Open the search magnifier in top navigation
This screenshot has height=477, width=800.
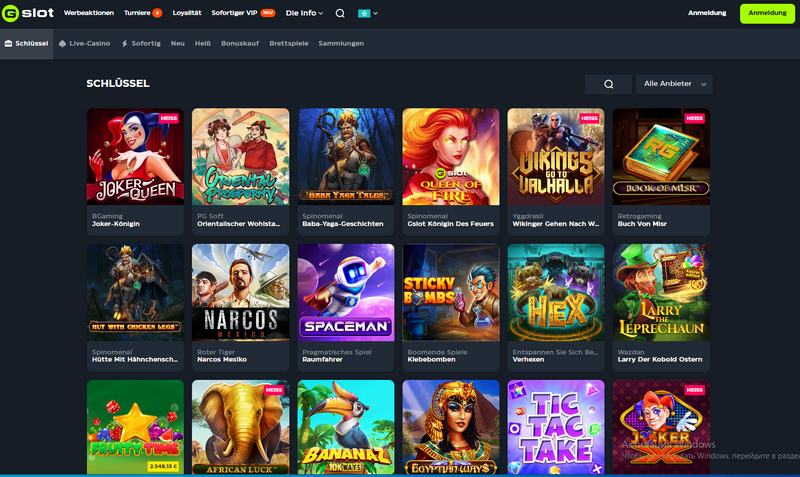pos(340,14)
